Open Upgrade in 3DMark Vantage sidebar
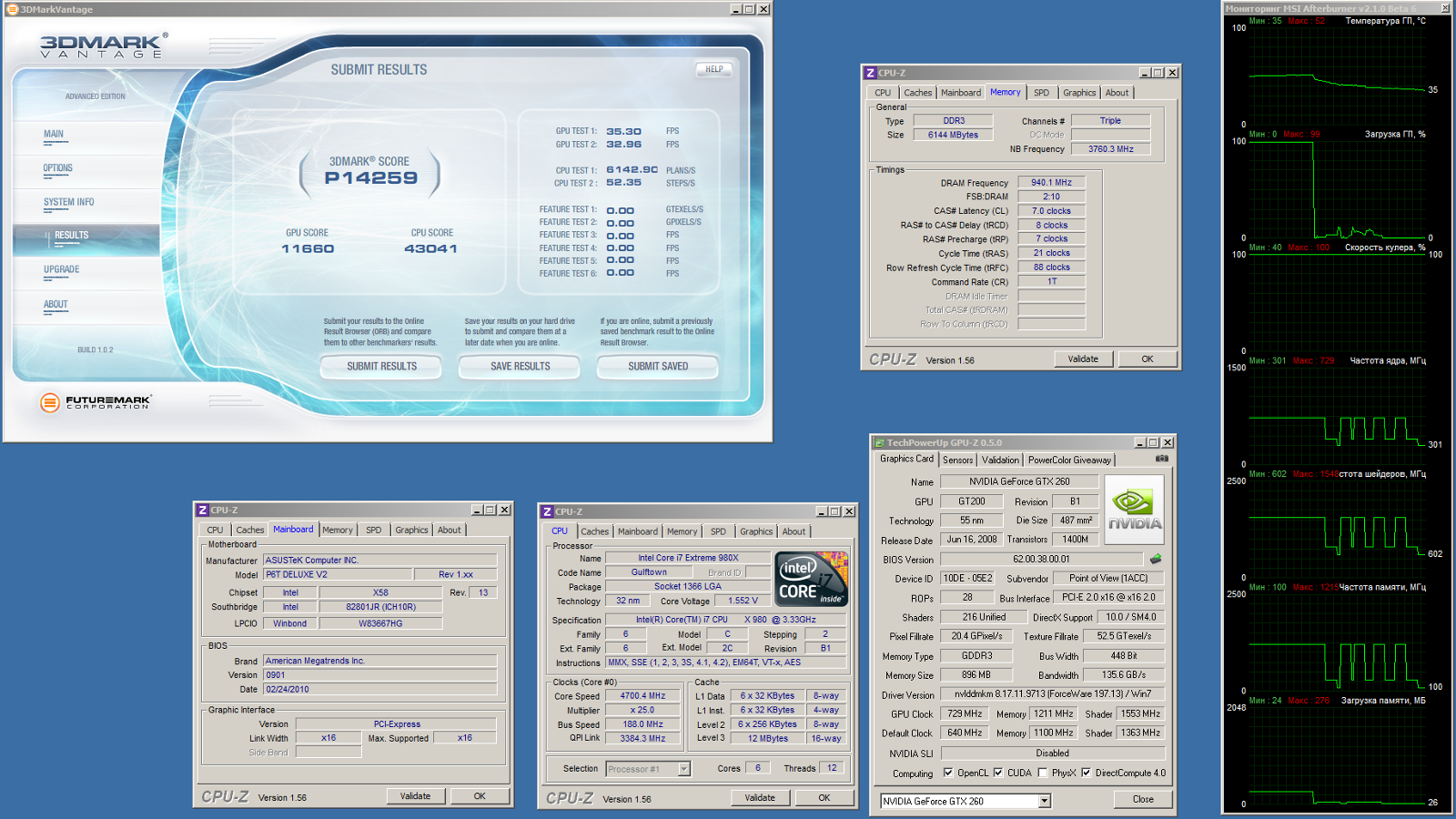This screenshot has height=819, width=1456. coord(62,269)
